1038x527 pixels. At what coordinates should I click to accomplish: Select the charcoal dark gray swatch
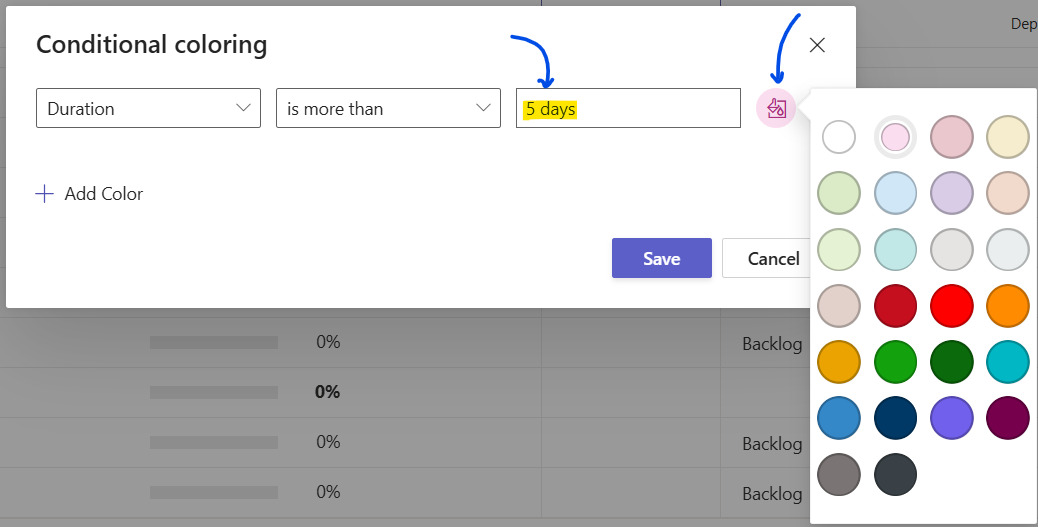(x=895, y=473)
